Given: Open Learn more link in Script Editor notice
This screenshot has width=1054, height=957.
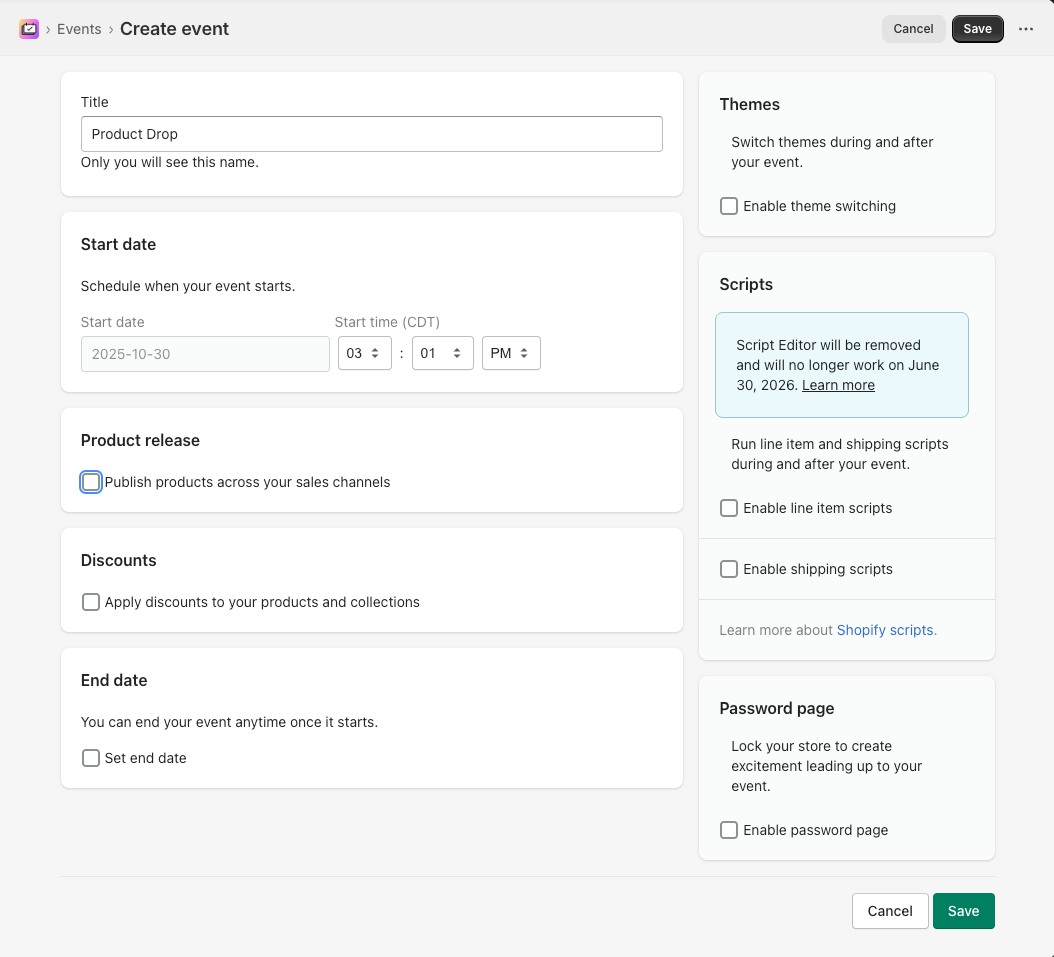Looking at the screenshot, I should [x=838, y=385].
